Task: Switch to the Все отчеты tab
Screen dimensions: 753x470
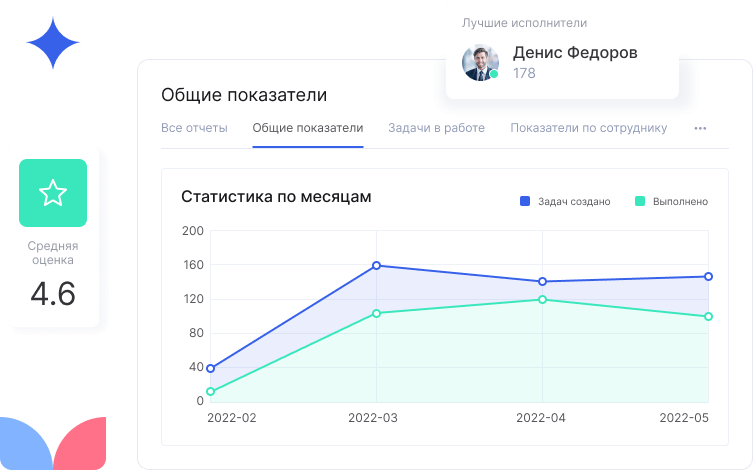Action: tap(194, 128)
